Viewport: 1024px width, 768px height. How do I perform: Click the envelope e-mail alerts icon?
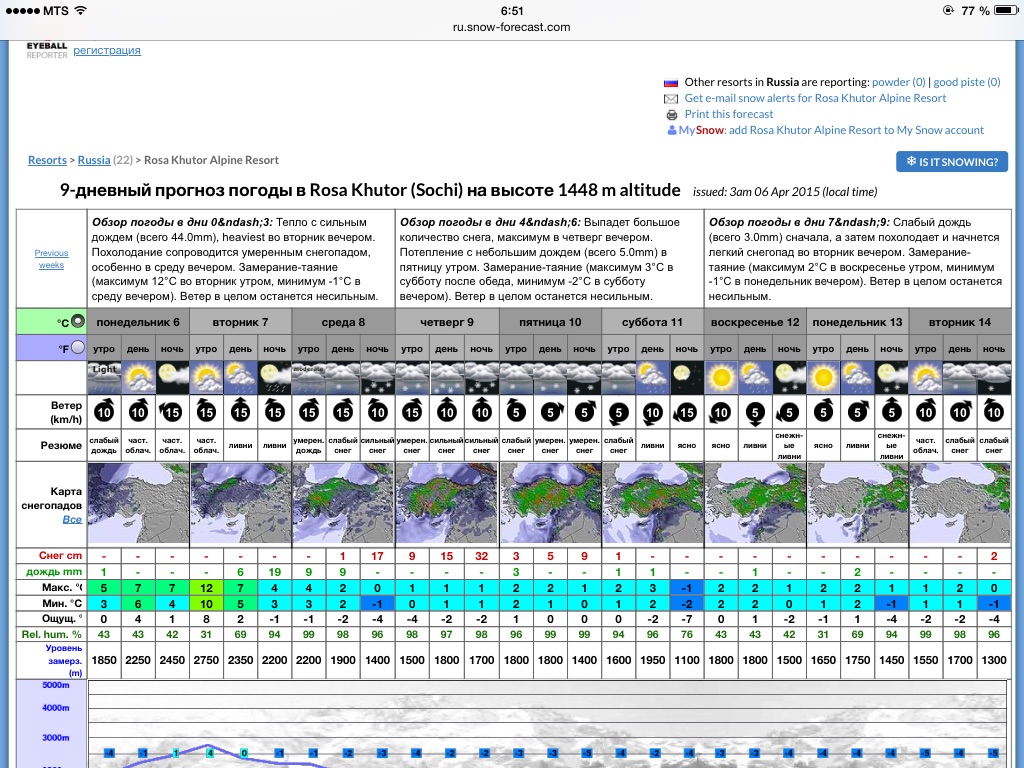pos(671,99)
